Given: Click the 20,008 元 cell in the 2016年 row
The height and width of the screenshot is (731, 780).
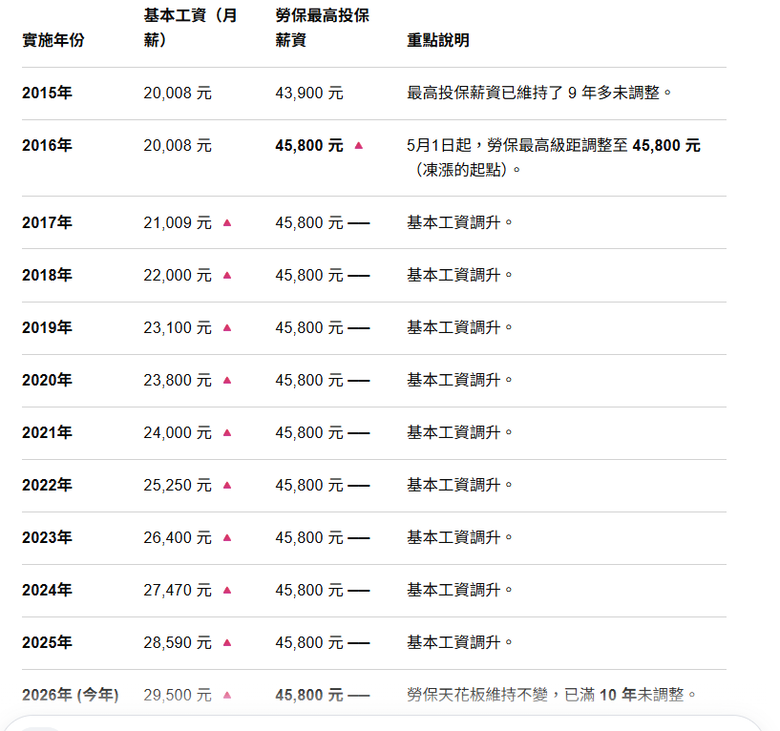Looking at the screenshot, I should (177, 145).
